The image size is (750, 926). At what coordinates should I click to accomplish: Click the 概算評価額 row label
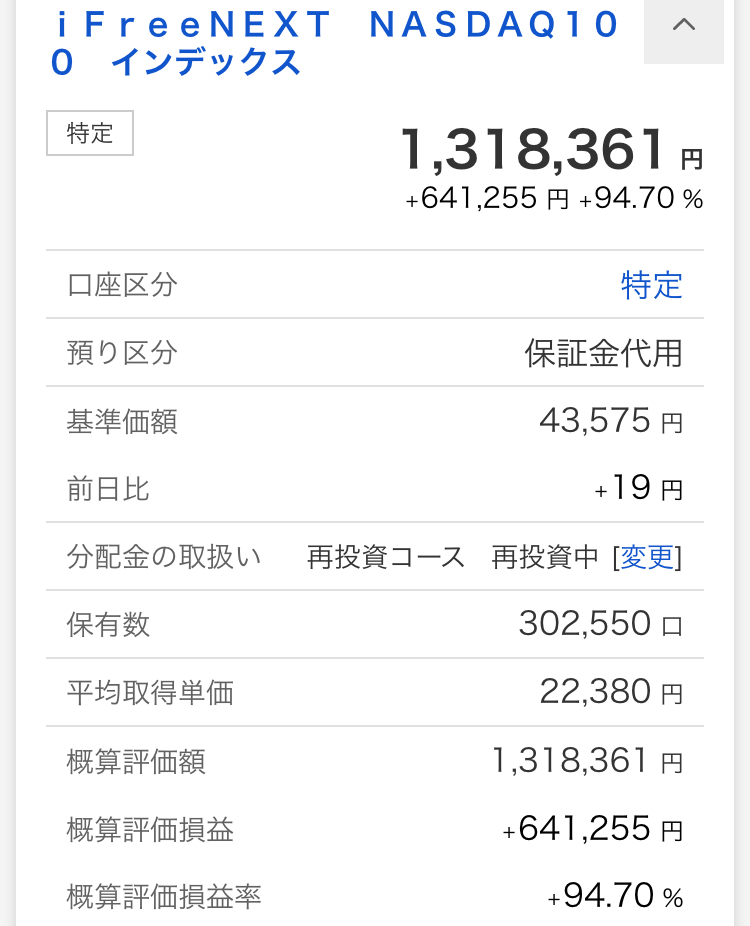click(136, 762)
